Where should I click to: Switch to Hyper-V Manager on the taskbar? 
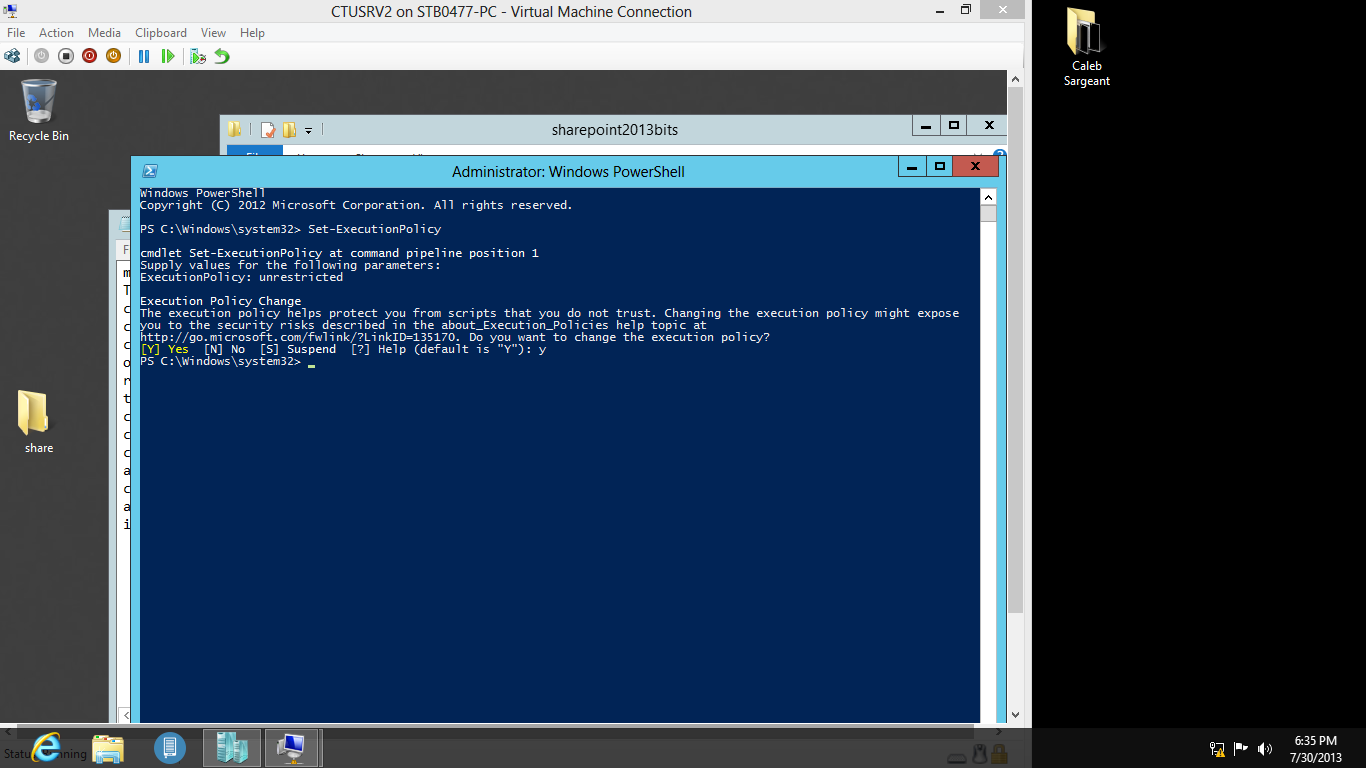point(232,747)
